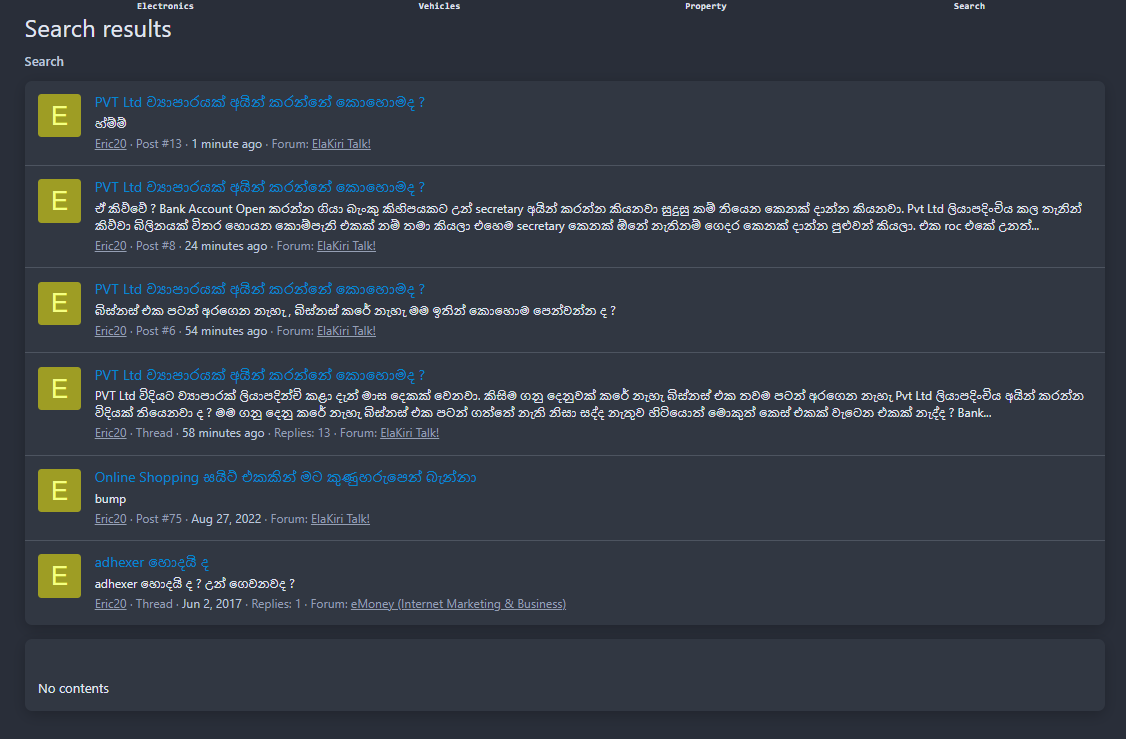Image resolution: width=1126 pixels, height=739 pixels.
Task: Open Online Shopping thread title link
Action: pyautogui.click(x=285, y=478)
